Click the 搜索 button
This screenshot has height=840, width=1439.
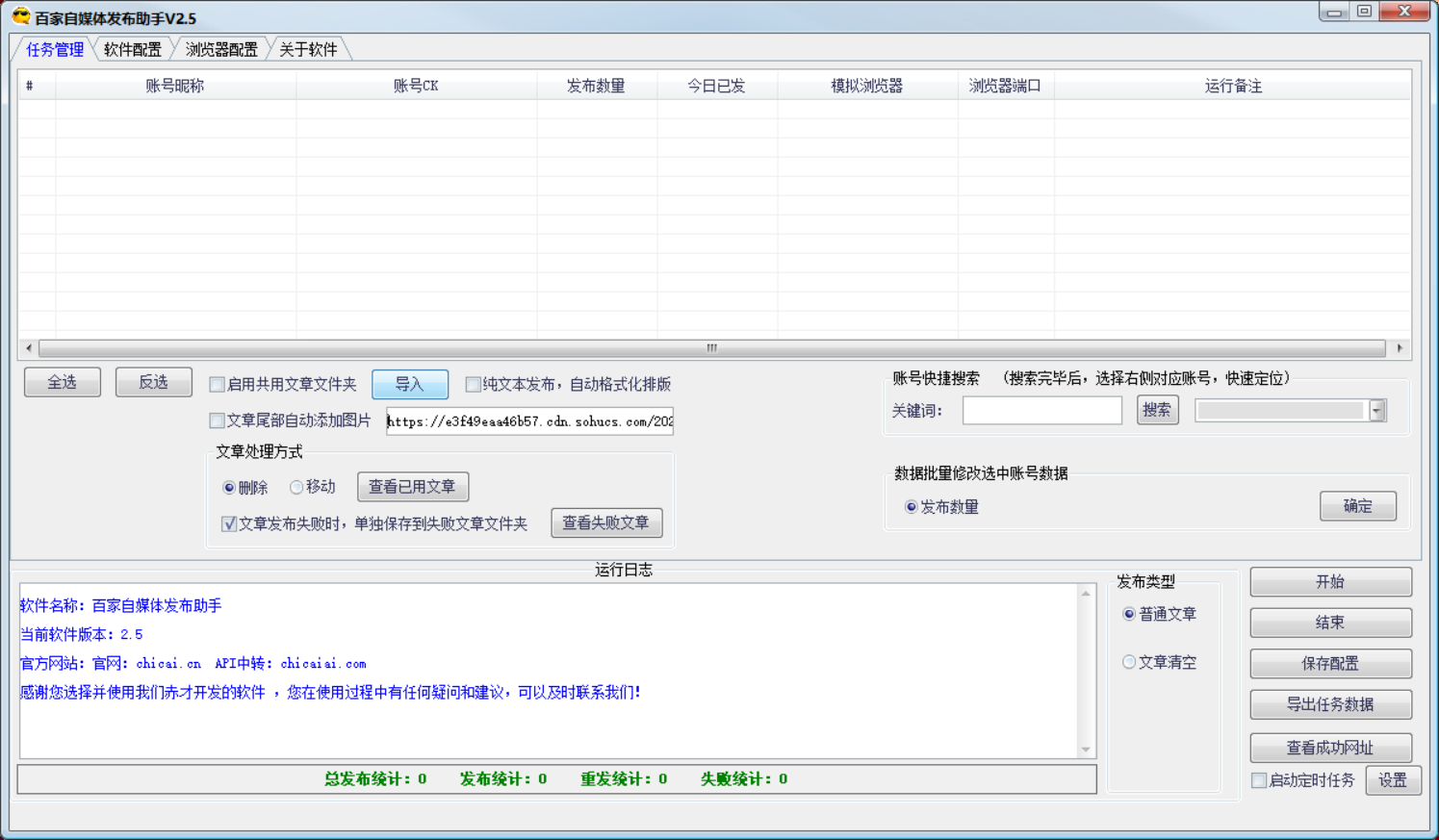[x=1158, y=410]
